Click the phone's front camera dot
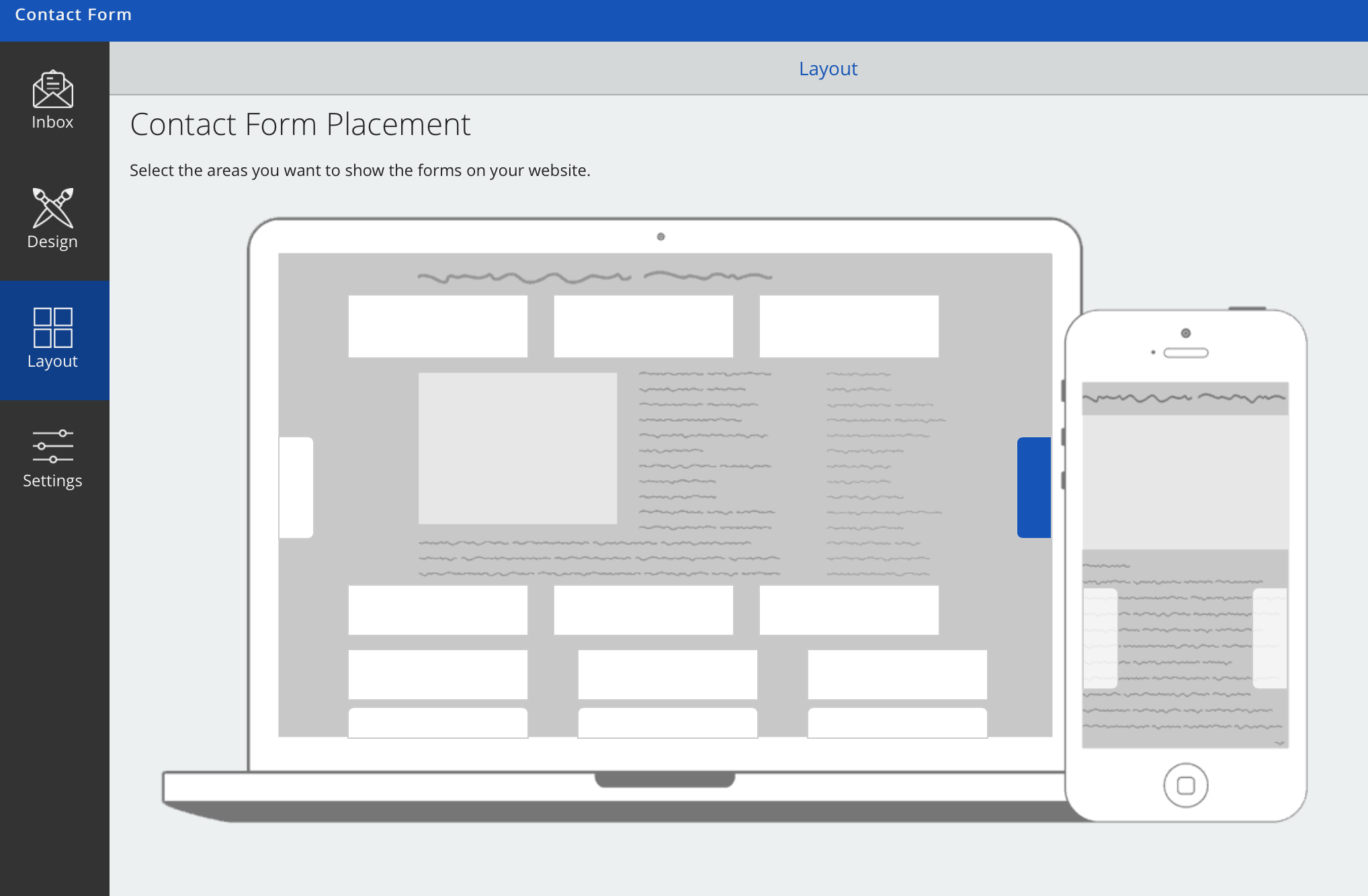Screen dimensions: 1368x896 pyautogui.click(x=1186, y=333)
